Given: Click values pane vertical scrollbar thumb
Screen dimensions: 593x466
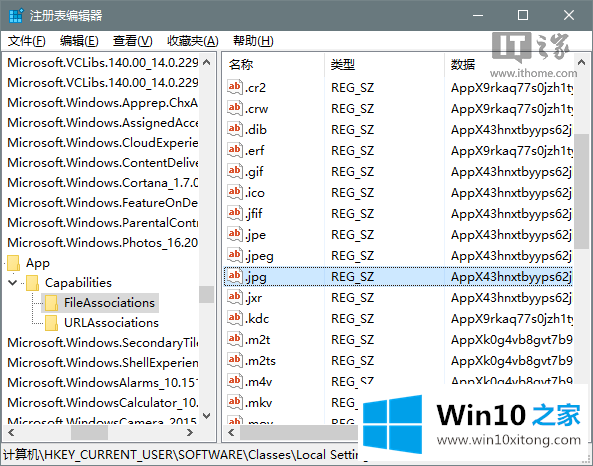Looking at the screenshot, I should [581, 191].
